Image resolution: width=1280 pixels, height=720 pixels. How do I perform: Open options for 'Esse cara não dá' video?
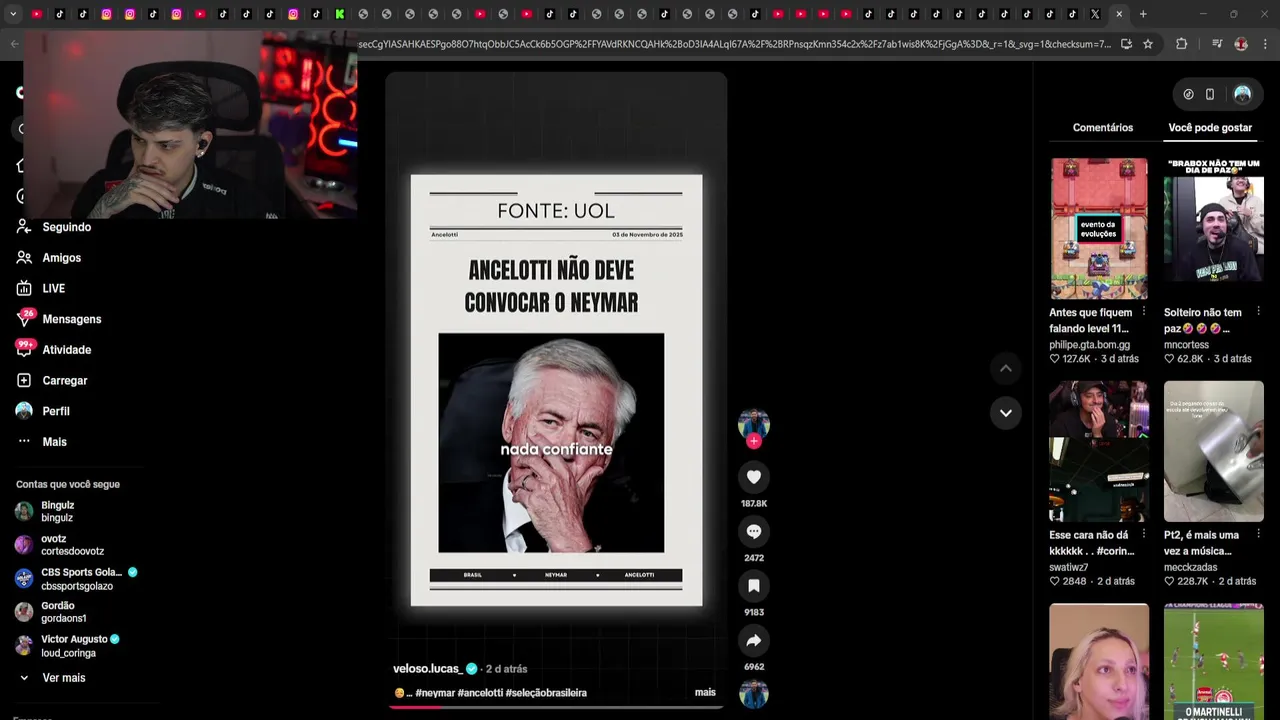(1144, 535)
